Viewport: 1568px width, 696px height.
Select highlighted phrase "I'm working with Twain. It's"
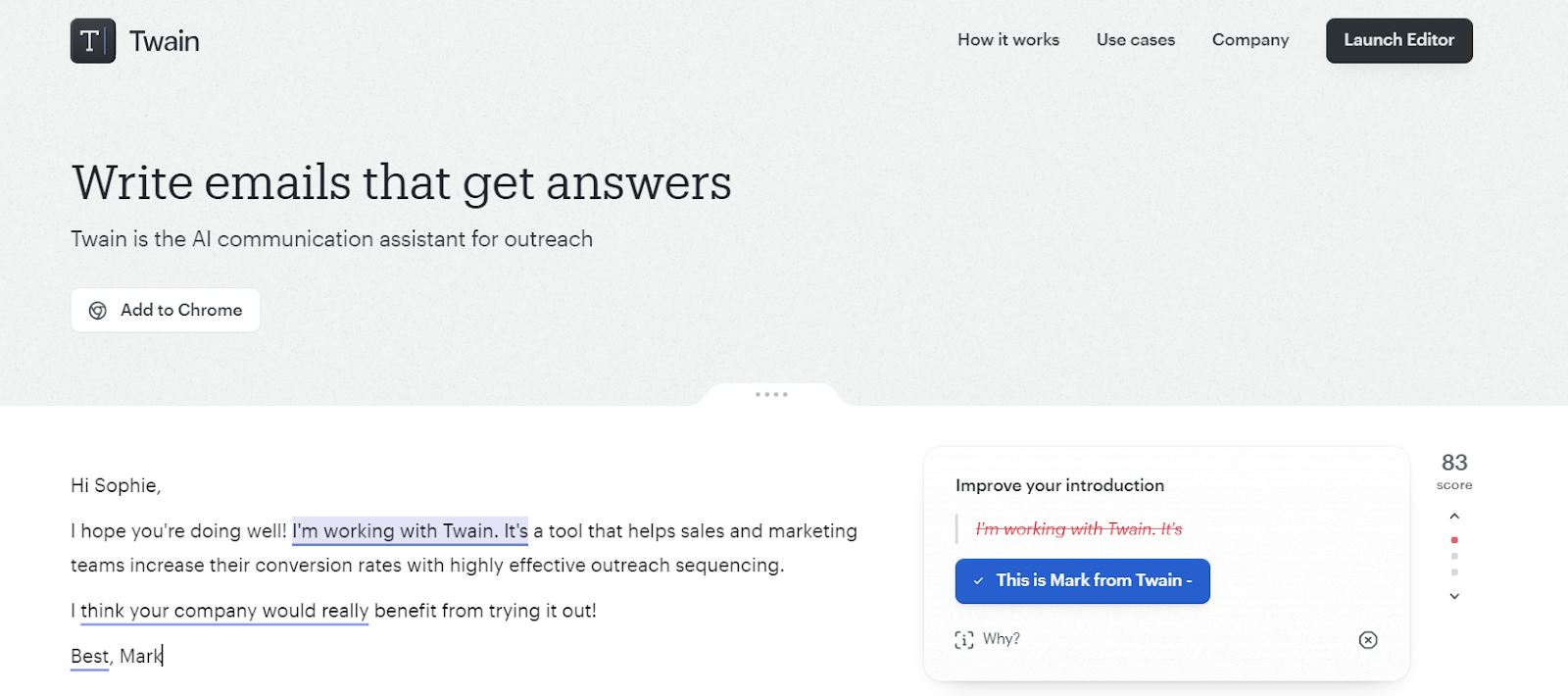[410, 530]
